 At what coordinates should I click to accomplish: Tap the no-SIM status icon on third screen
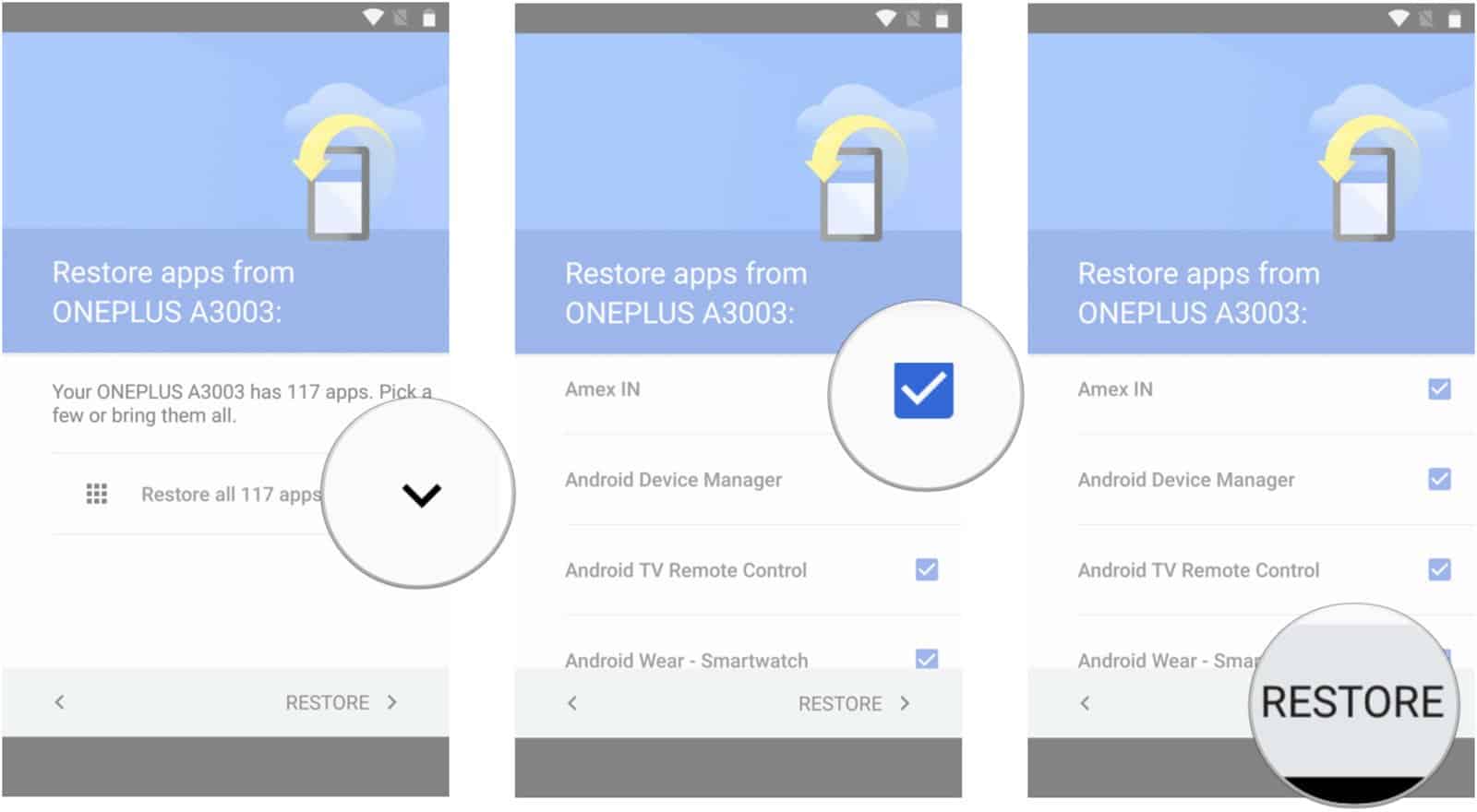click(1427, 18)
